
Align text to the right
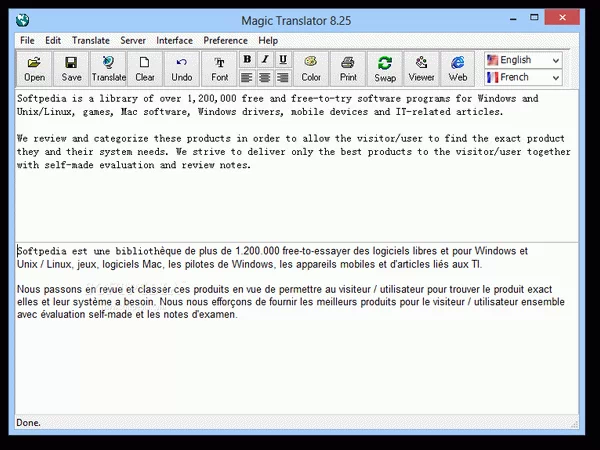(283, 78)
